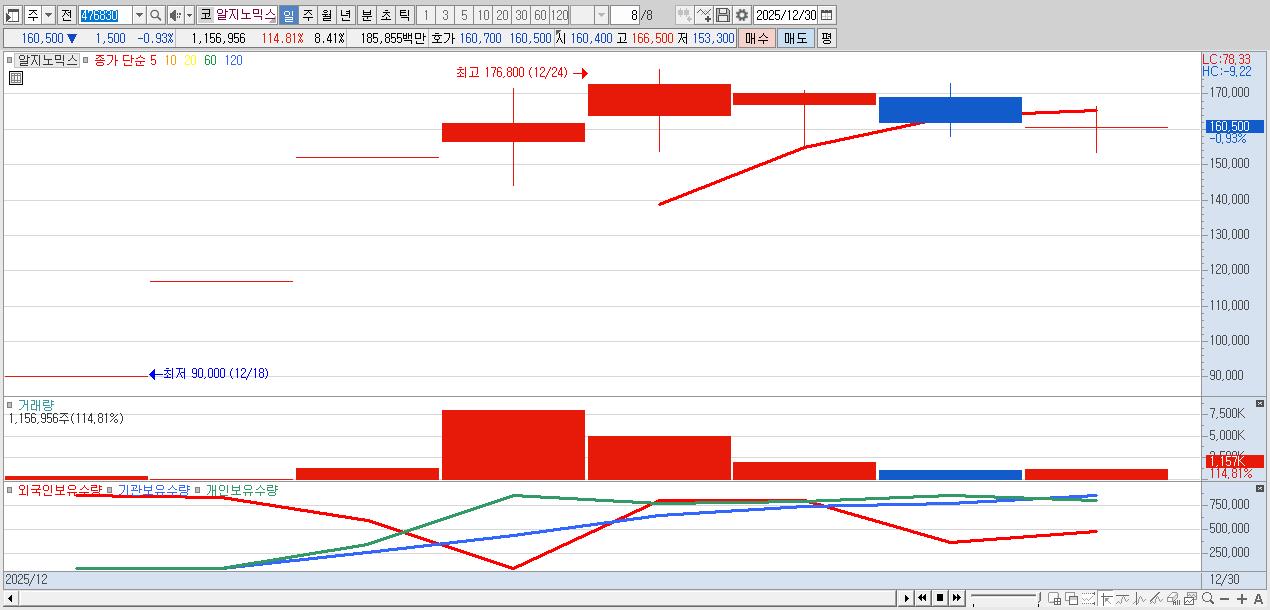This screenshot has height=610, width=1270.
Task: Open the calendar date picker icon
Action: (x=827, y=15)
